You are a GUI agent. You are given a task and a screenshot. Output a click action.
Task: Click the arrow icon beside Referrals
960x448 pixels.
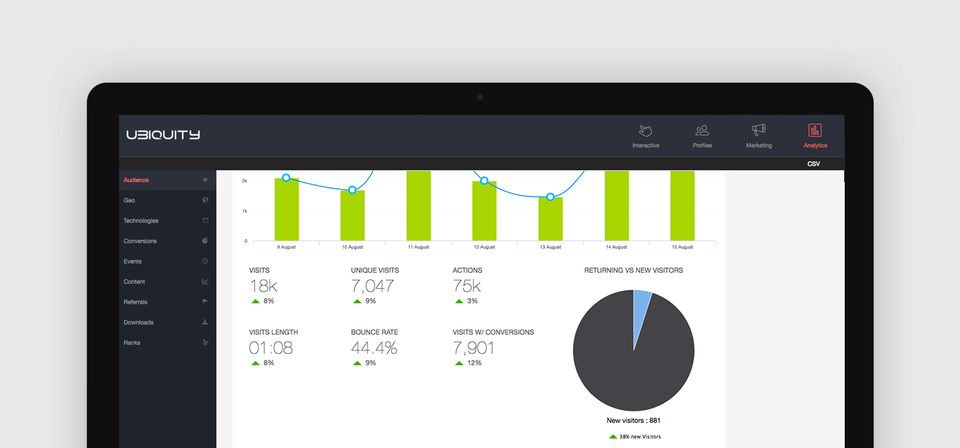pyautogui.click(x=205, y=302)
